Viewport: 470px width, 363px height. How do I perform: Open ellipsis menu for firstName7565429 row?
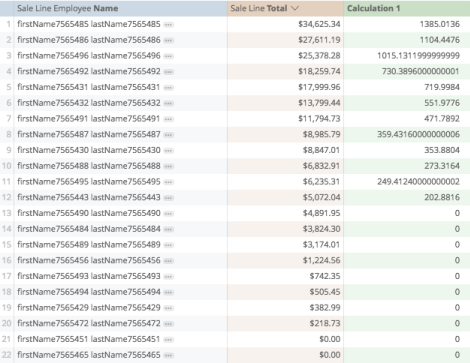[169, 308]
